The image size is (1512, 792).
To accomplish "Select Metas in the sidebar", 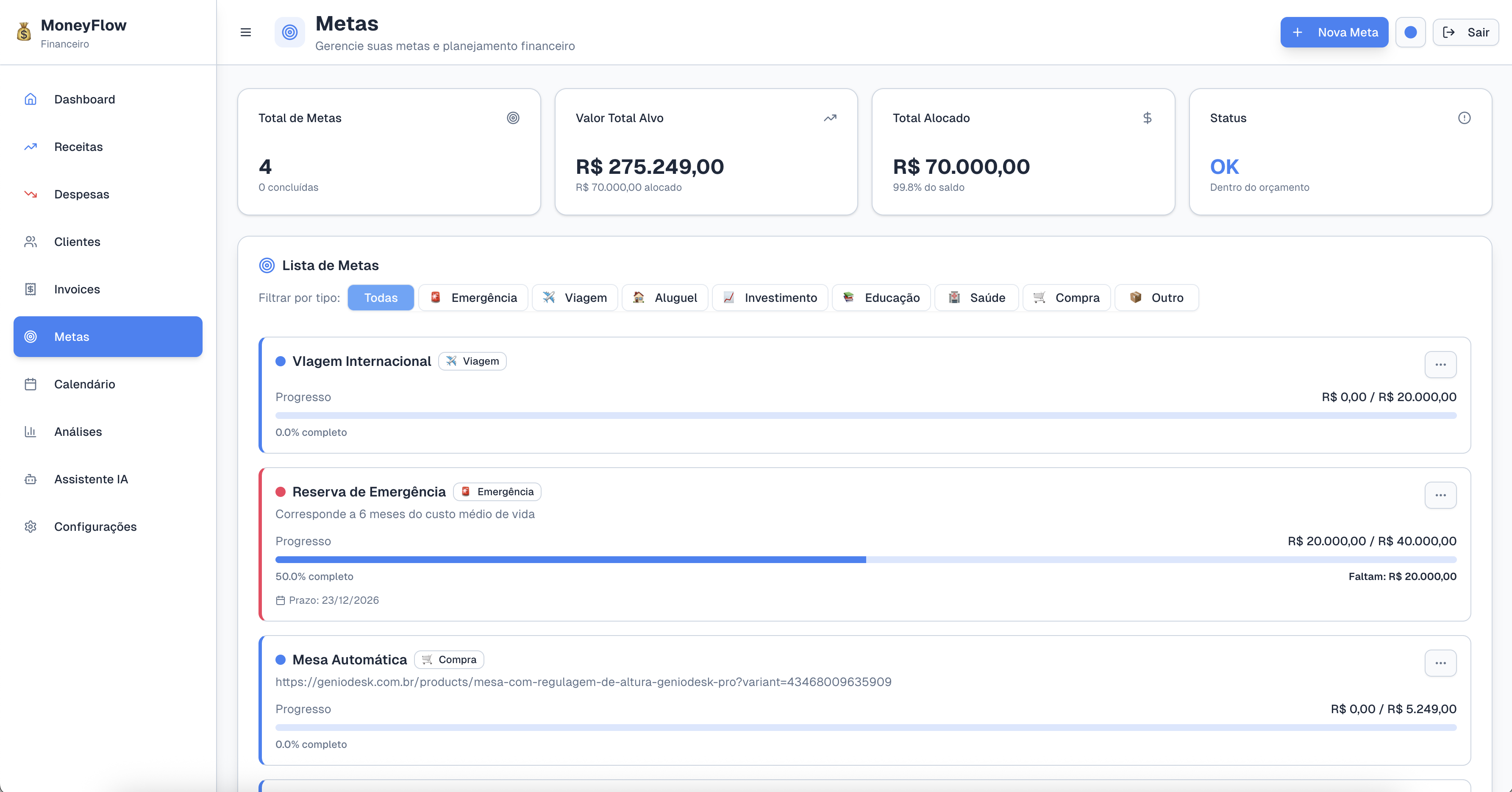I will tap(108, 336).
